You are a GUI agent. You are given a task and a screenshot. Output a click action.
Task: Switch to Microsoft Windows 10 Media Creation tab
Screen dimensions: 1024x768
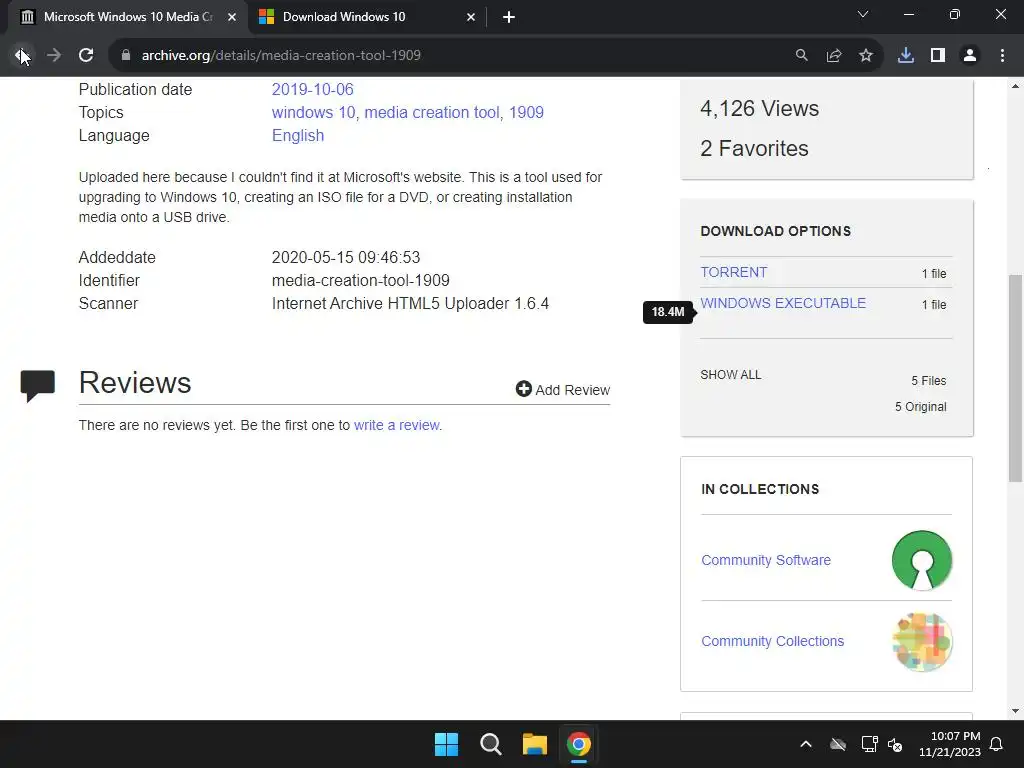click(x=128, y=17)
